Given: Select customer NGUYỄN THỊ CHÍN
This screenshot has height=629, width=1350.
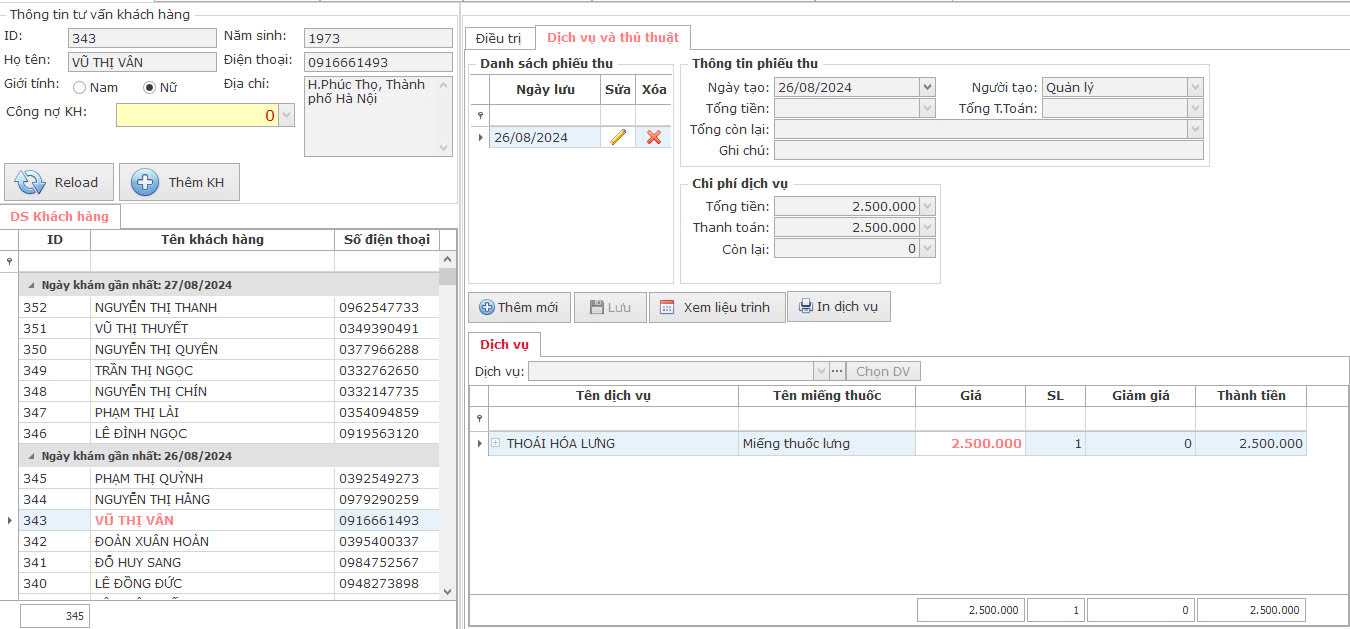Looking at the screenshot, I should point(151,391).
